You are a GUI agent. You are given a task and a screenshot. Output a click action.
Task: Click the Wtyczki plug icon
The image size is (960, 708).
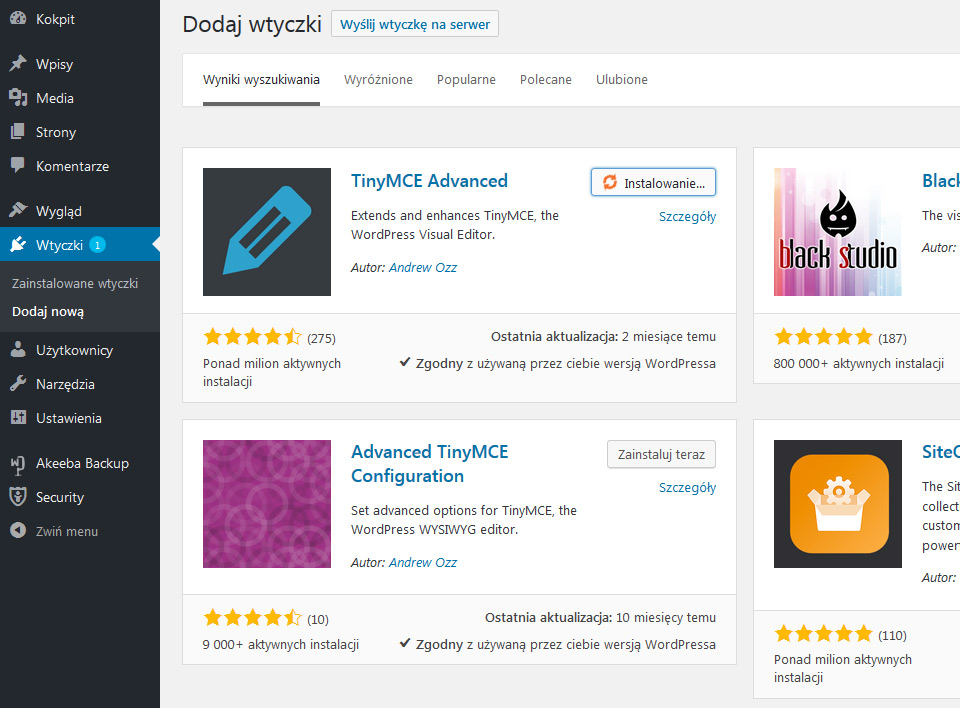point(18,244)
